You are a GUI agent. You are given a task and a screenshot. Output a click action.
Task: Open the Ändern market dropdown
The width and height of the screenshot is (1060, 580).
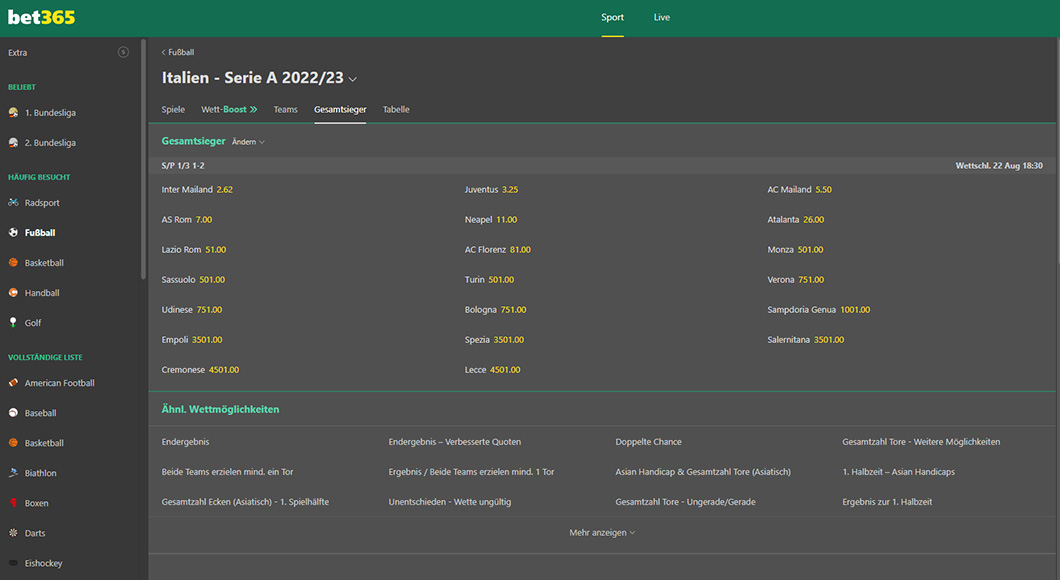coord(248,142)
